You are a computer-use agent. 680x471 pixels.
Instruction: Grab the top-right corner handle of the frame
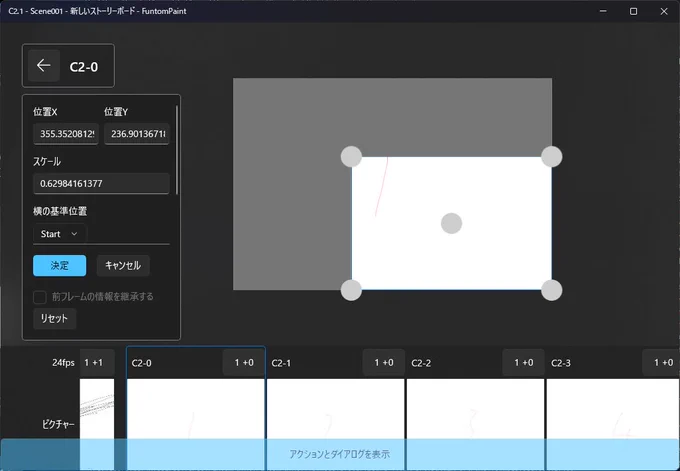pyautogui.click(x=552, y=157)
